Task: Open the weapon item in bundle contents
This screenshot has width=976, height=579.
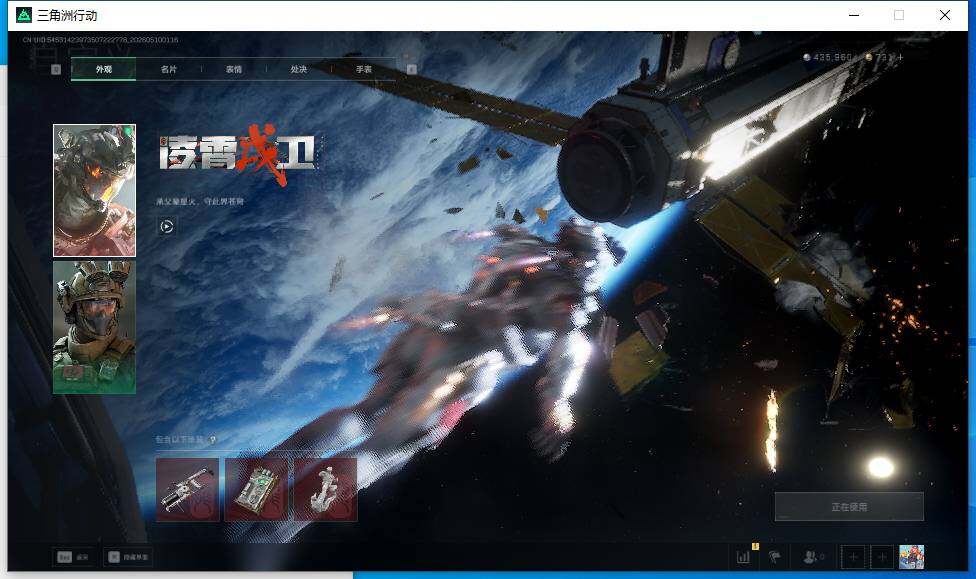Action: 187,489
